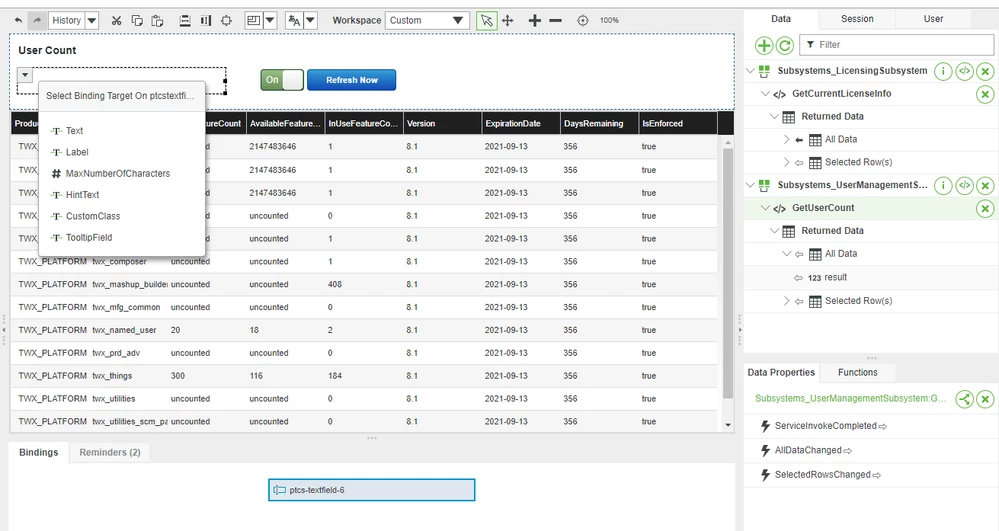Remove the GetUserCount service
Image resolution: width=999 pixels, height=531 pixels.
coord(985,208)
